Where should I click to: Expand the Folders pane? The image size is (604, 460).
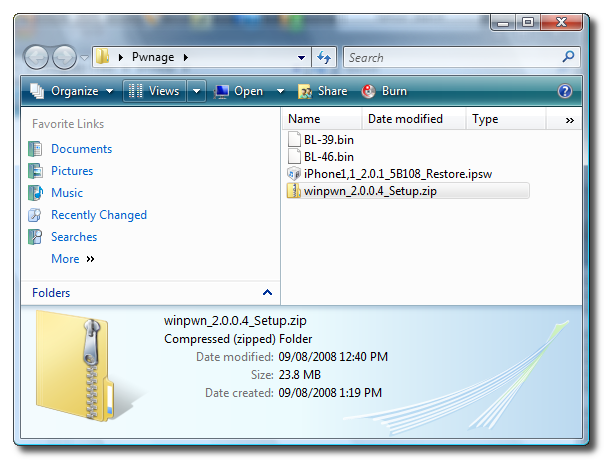pyautogui.click(x=267, y=292)
